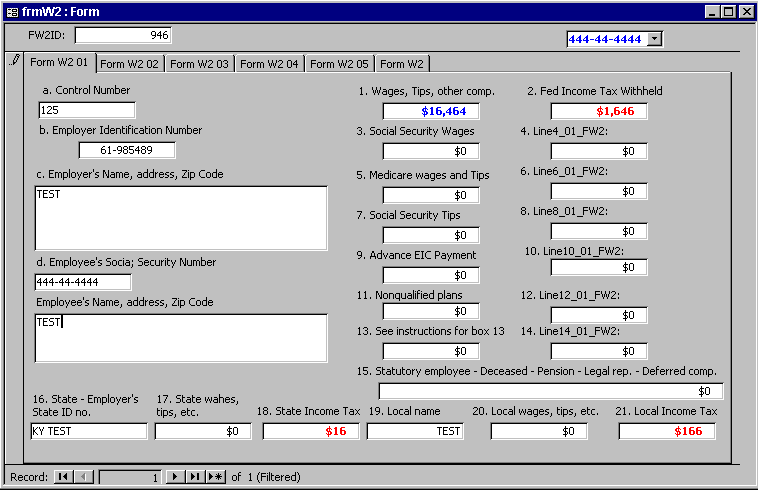The width and height of the screenshot is (758, 490).
Task: Open the SSN 444-44-4444 dropdown arrow
Action: coord(655,39)
